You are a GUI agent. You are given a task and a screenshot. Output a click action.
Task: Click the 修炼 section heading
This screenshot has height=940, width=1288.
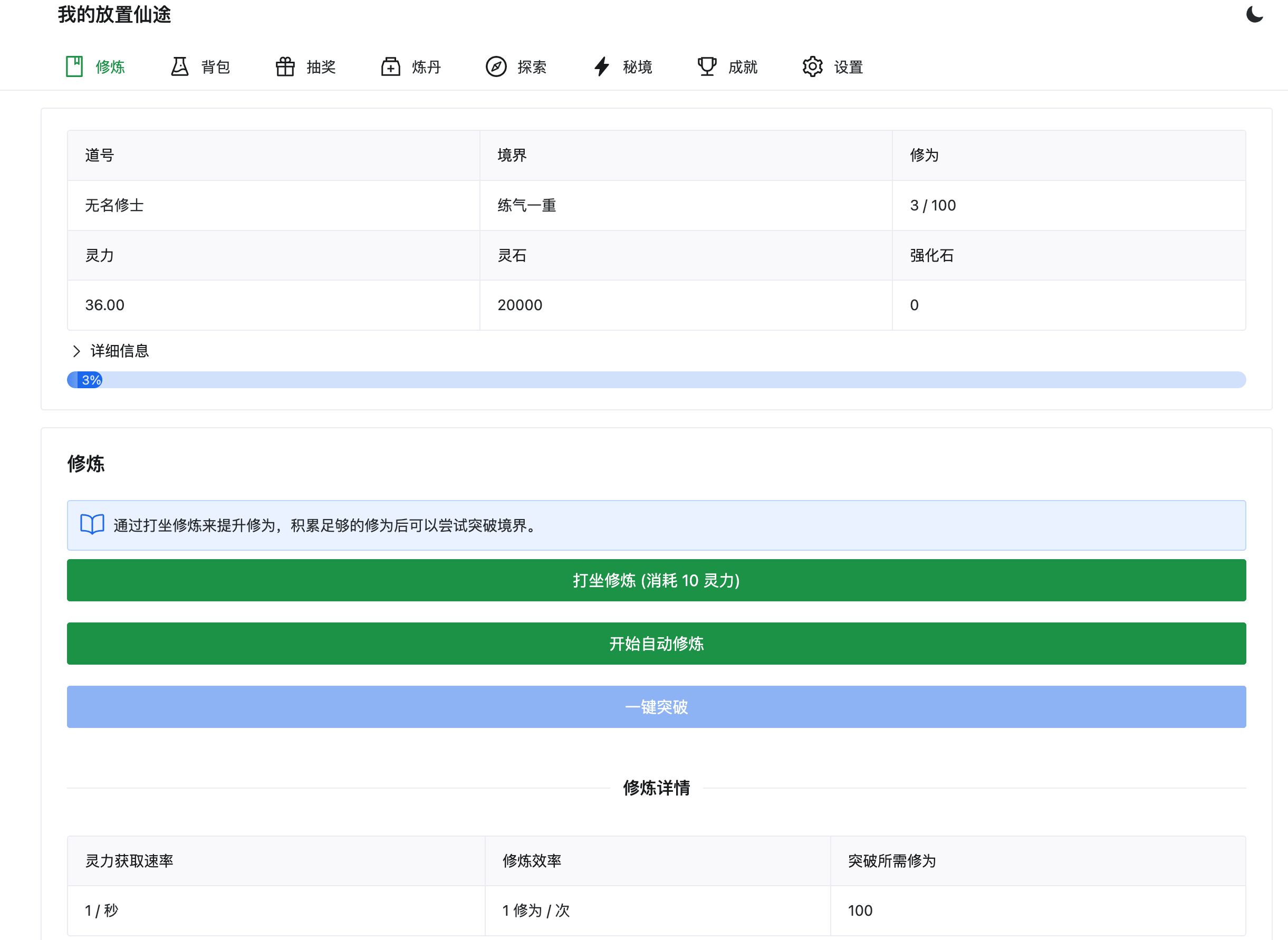coord(86,464)
